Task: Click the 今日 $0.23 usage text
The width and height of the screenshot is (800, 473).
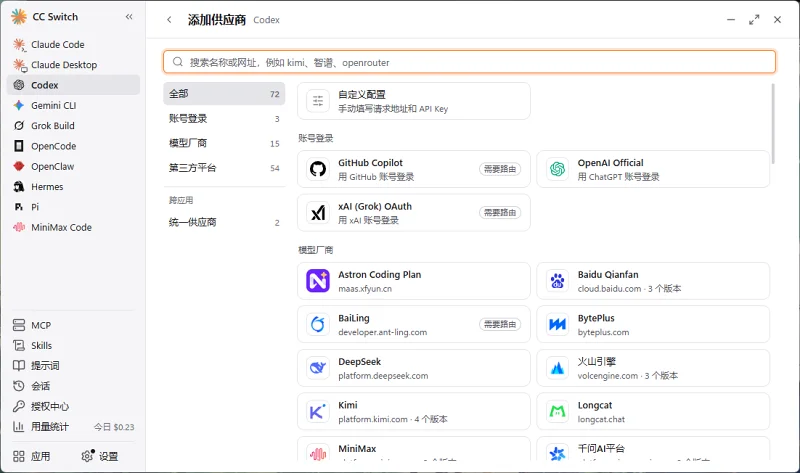Action: [114, 427]
